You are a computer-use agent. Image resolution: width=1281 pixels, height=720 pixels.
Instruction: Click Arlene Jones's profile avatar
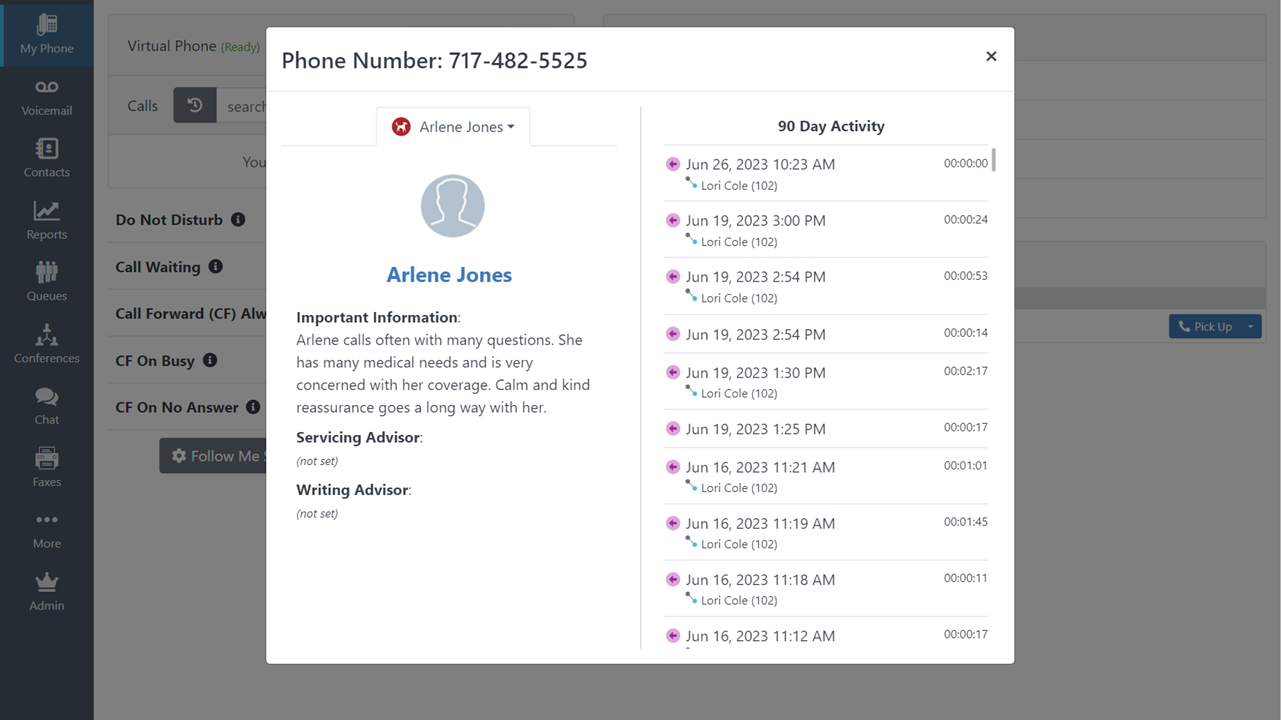tap(452, 207)
